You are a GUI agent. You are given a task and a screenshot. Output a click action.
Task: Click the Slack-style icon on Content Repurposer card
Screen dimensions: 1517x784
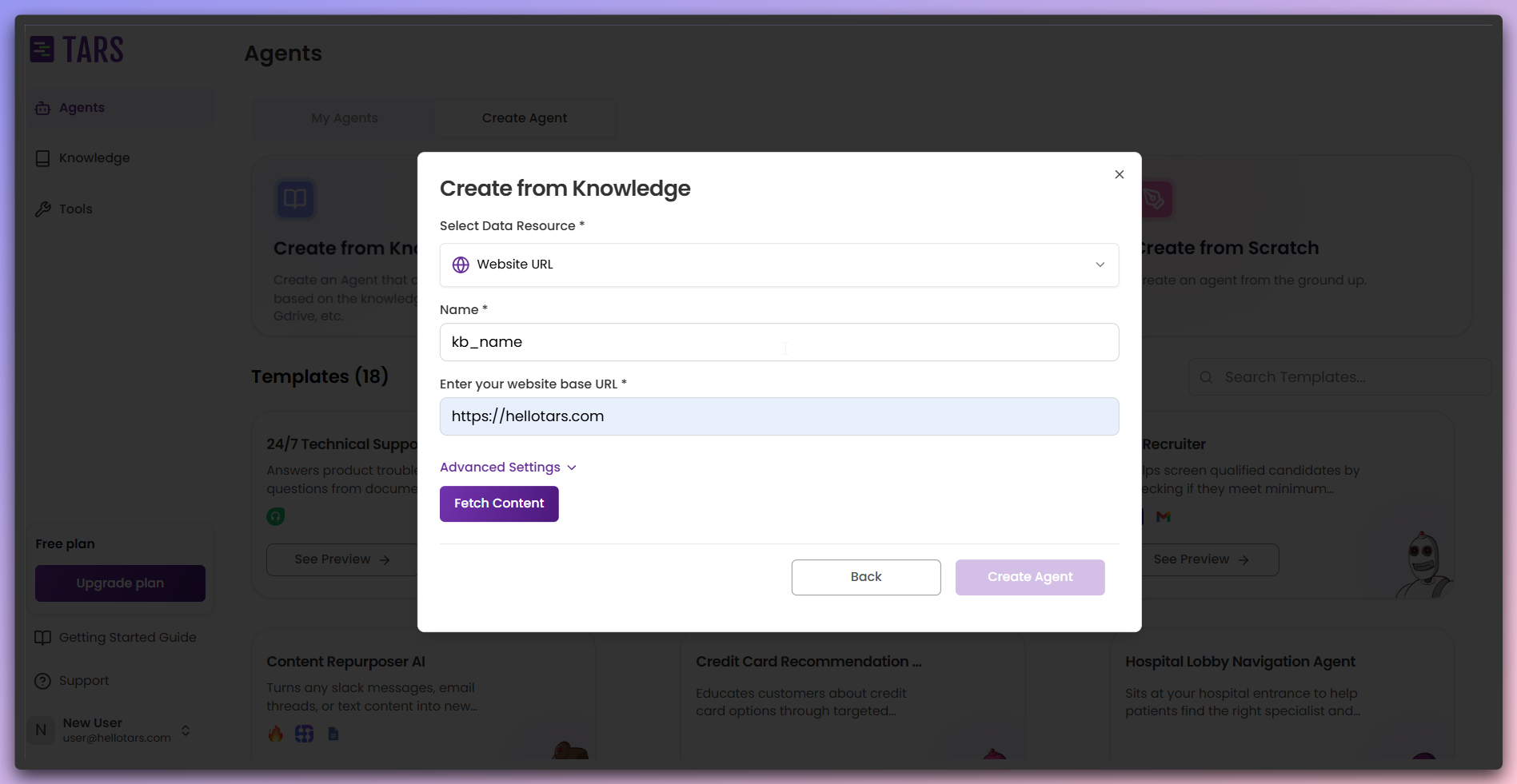(304, 734)
